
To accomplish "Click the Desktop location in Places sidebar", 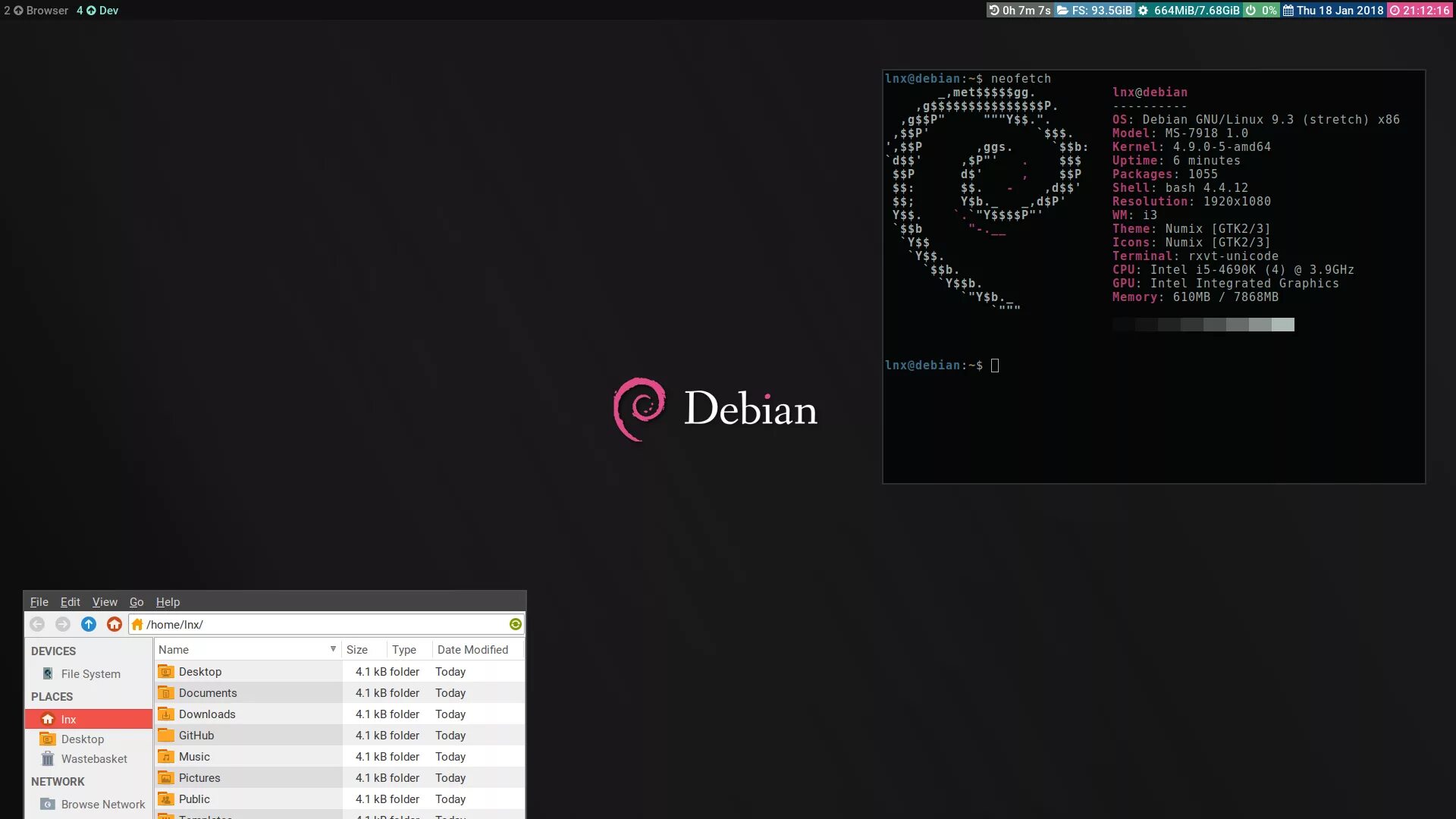I will tap(81, 739).
